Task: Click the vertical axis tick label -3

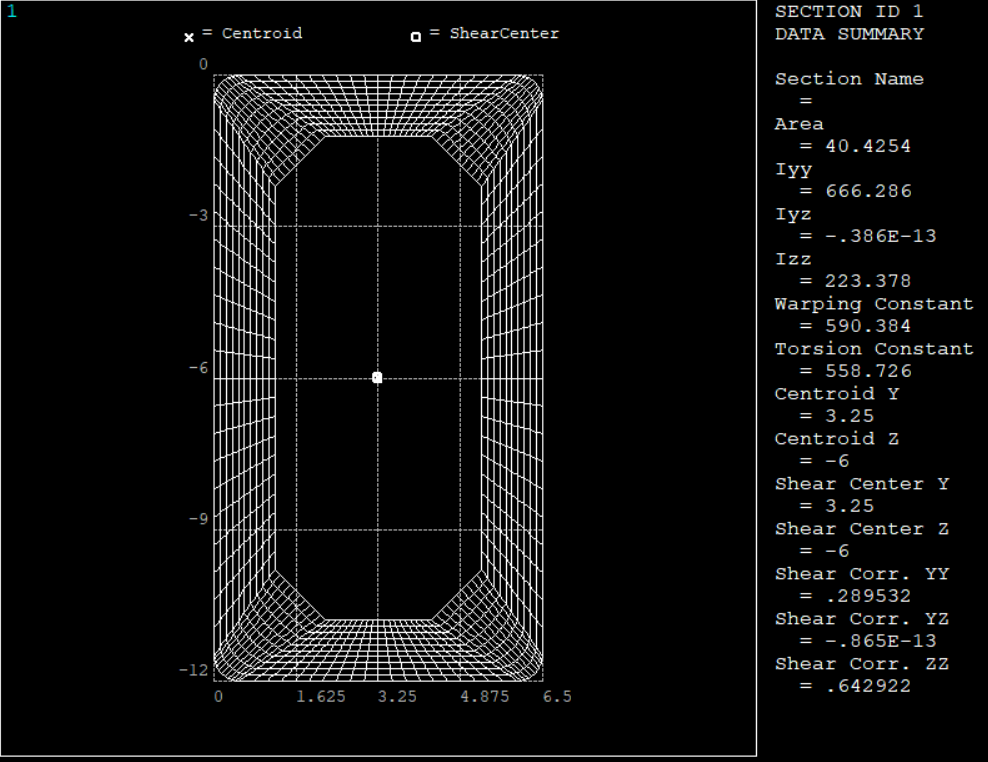Action: pyautogui.click(x=198, y=216)
